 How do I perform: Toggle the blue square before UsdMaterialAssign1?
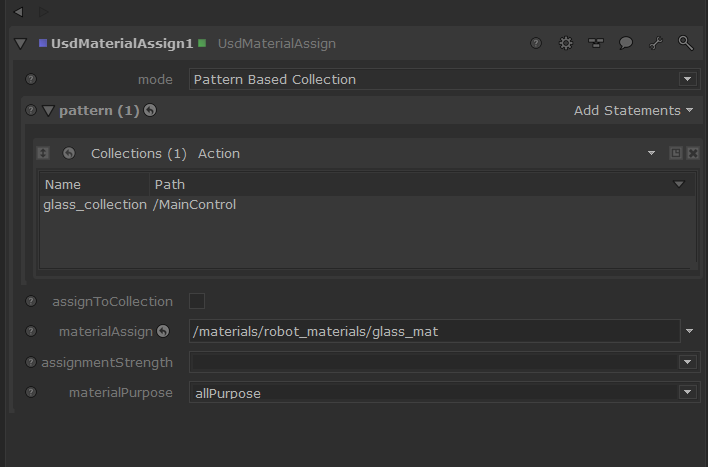tap(42, 43)
